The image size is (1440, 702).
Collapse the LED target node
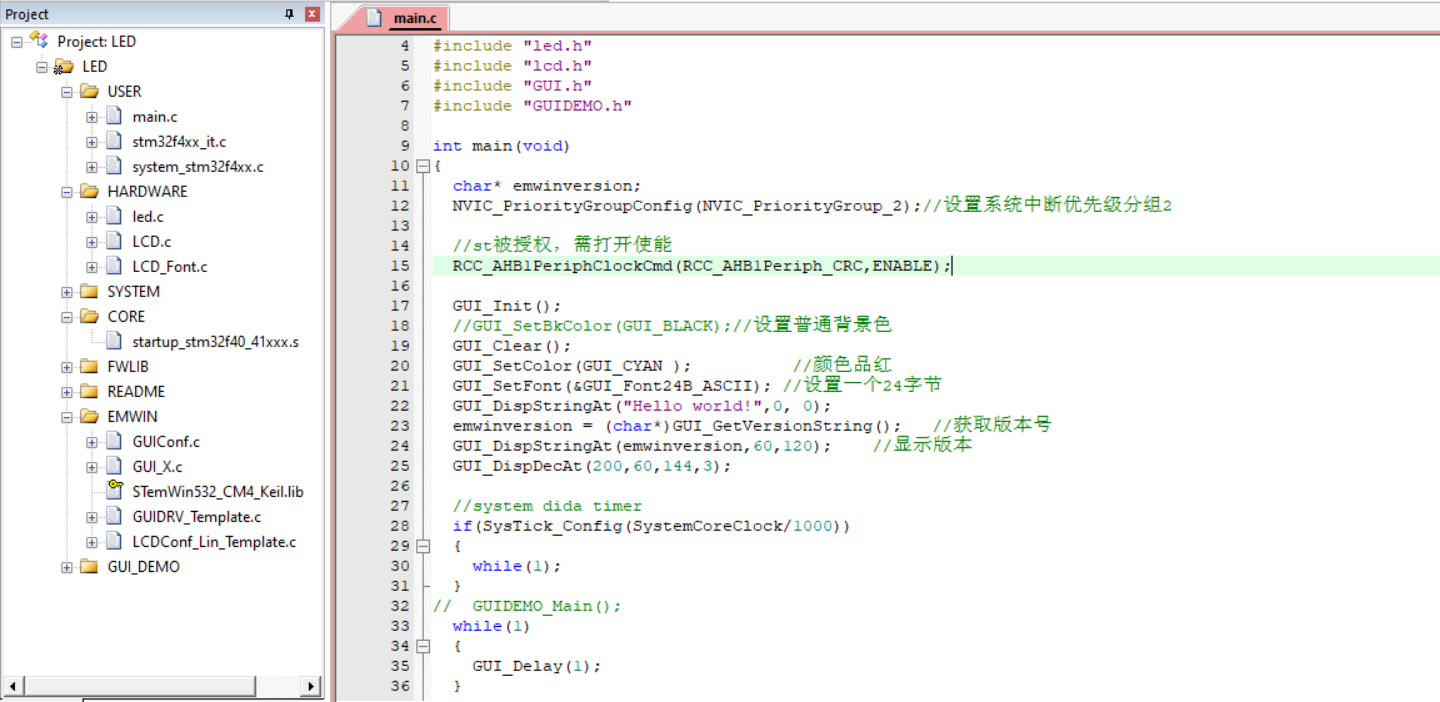[x=42, y=67]
